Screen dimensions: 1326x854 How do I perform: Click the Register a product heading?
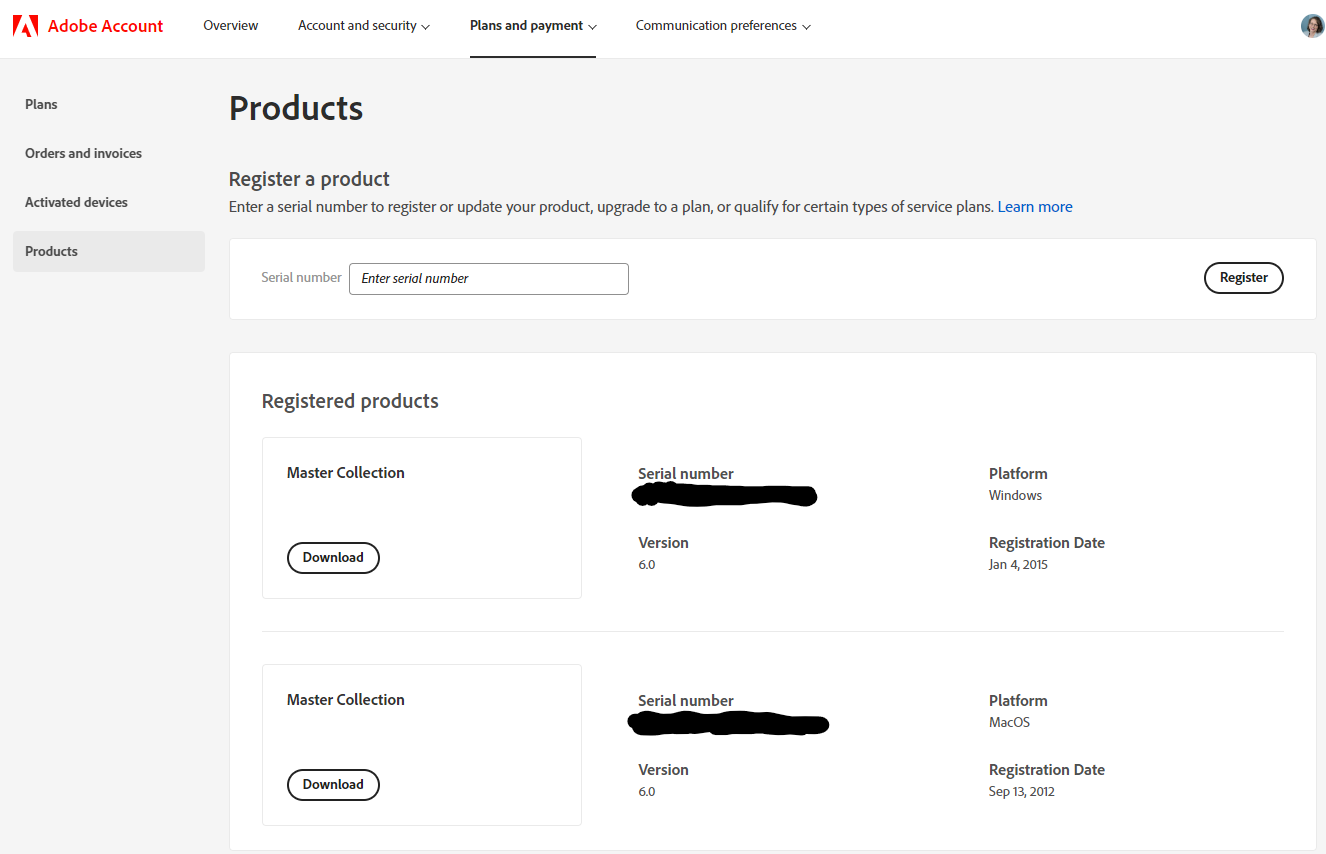309,179
